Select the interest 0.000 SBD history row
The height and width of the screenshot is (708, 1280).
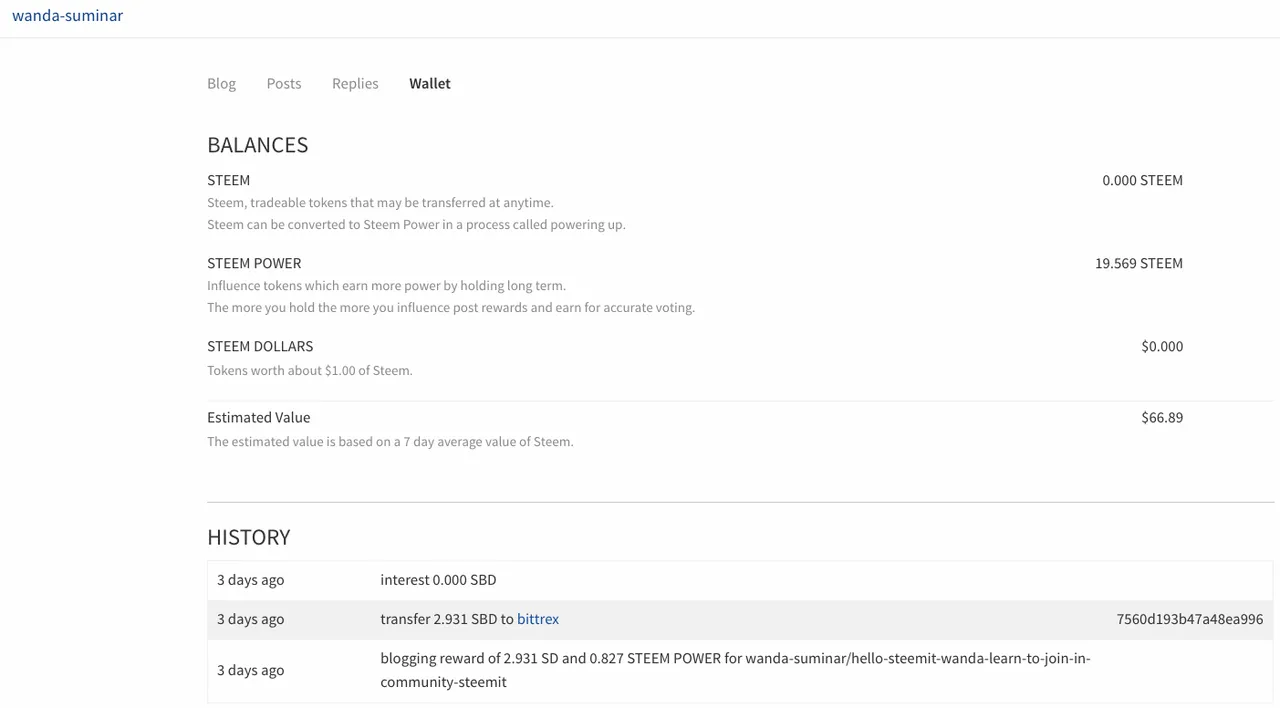438,580
